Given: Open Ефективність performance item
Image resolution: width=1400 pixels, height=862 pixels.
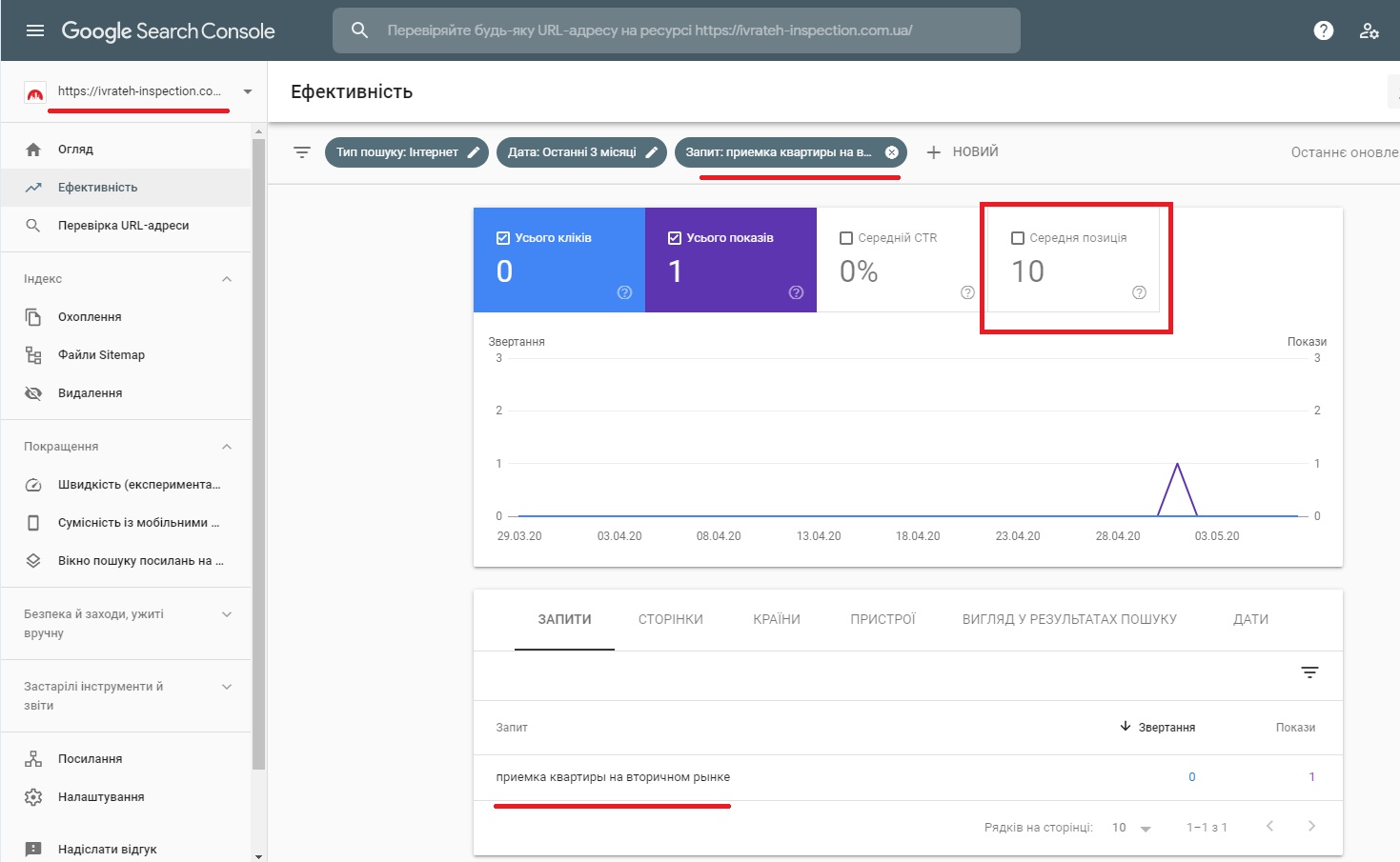Looking at the screenshot, I should pos(126,188).
